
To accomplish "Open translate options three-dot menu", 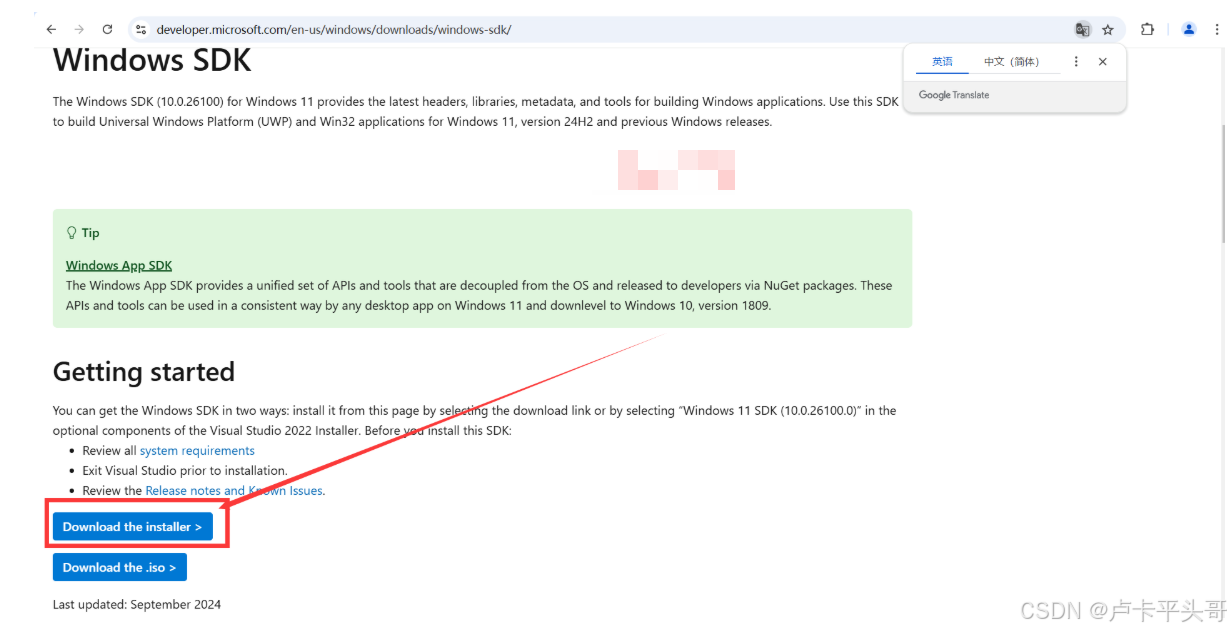I will point(1076,62).
